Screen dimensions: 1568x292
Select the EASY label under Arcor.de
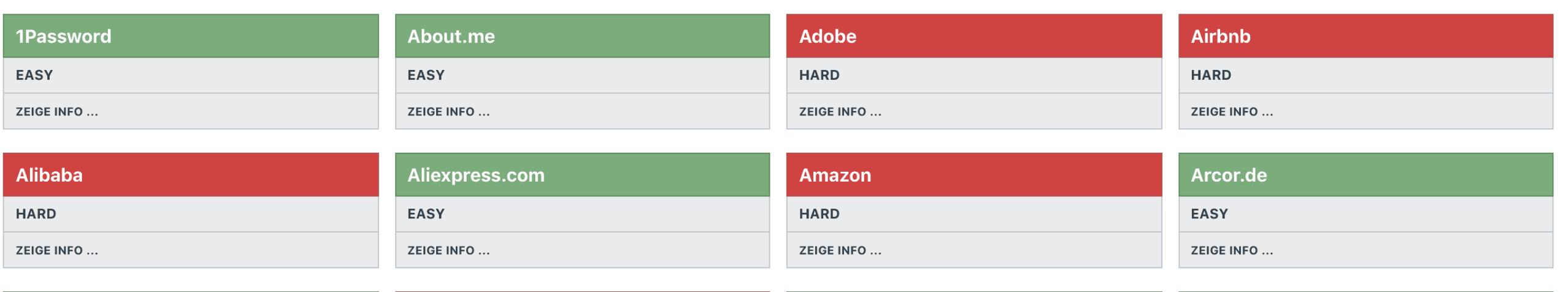tap(1209, 213)
